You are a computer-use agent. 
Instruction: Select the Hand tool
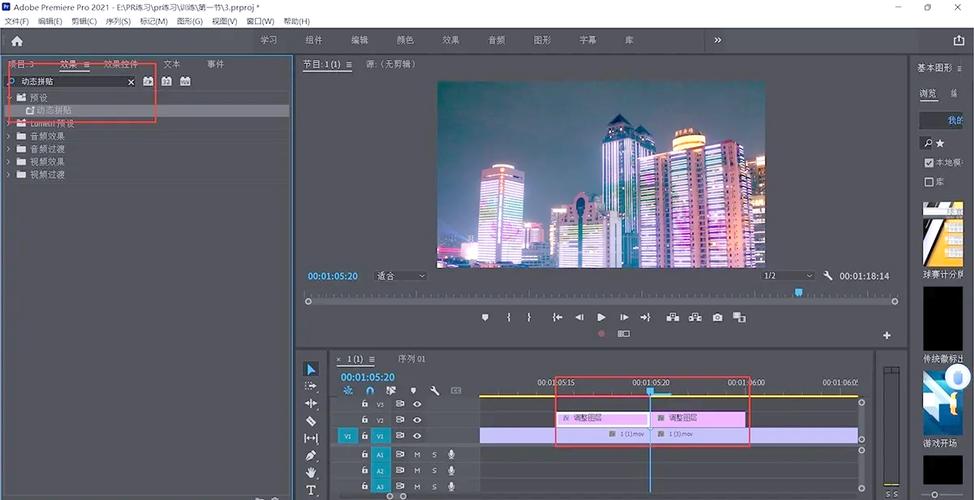[311, 473]
